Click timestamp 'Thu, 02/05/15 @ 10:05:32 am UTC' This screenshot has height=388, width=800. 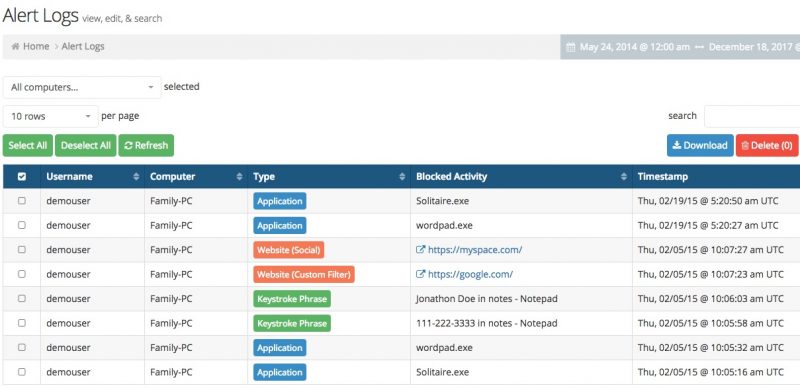click(x=711, y=348)
